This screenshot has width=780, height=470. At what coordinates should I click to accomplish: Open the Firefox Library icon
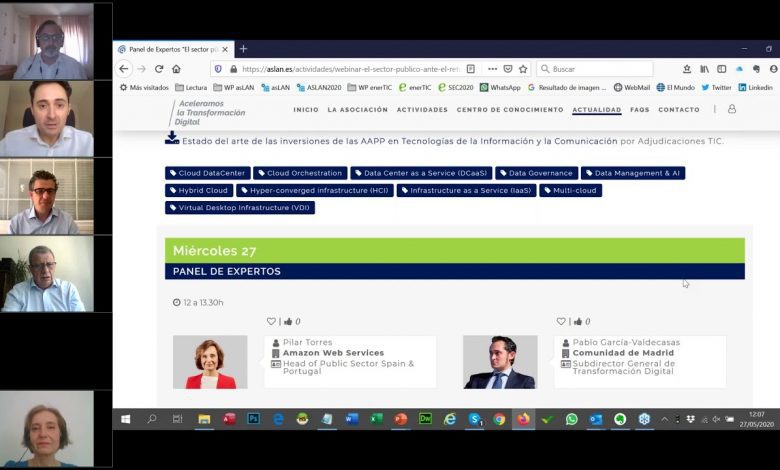tap(704, 69)
